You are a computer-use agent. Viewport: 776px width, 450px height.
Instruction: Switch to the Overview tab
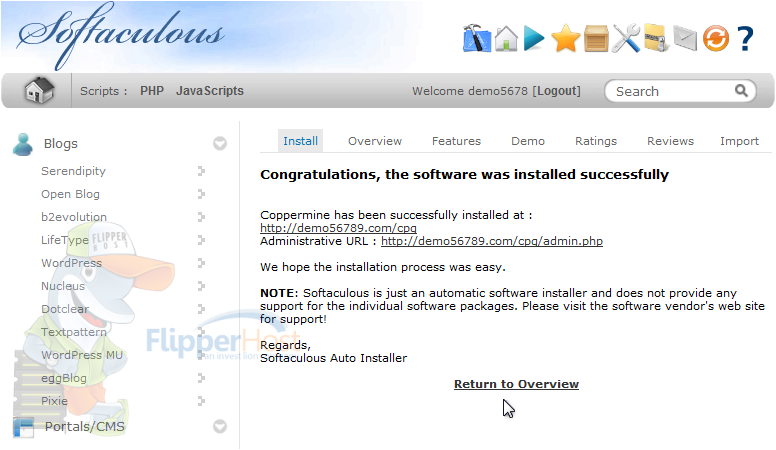[375, 141]
